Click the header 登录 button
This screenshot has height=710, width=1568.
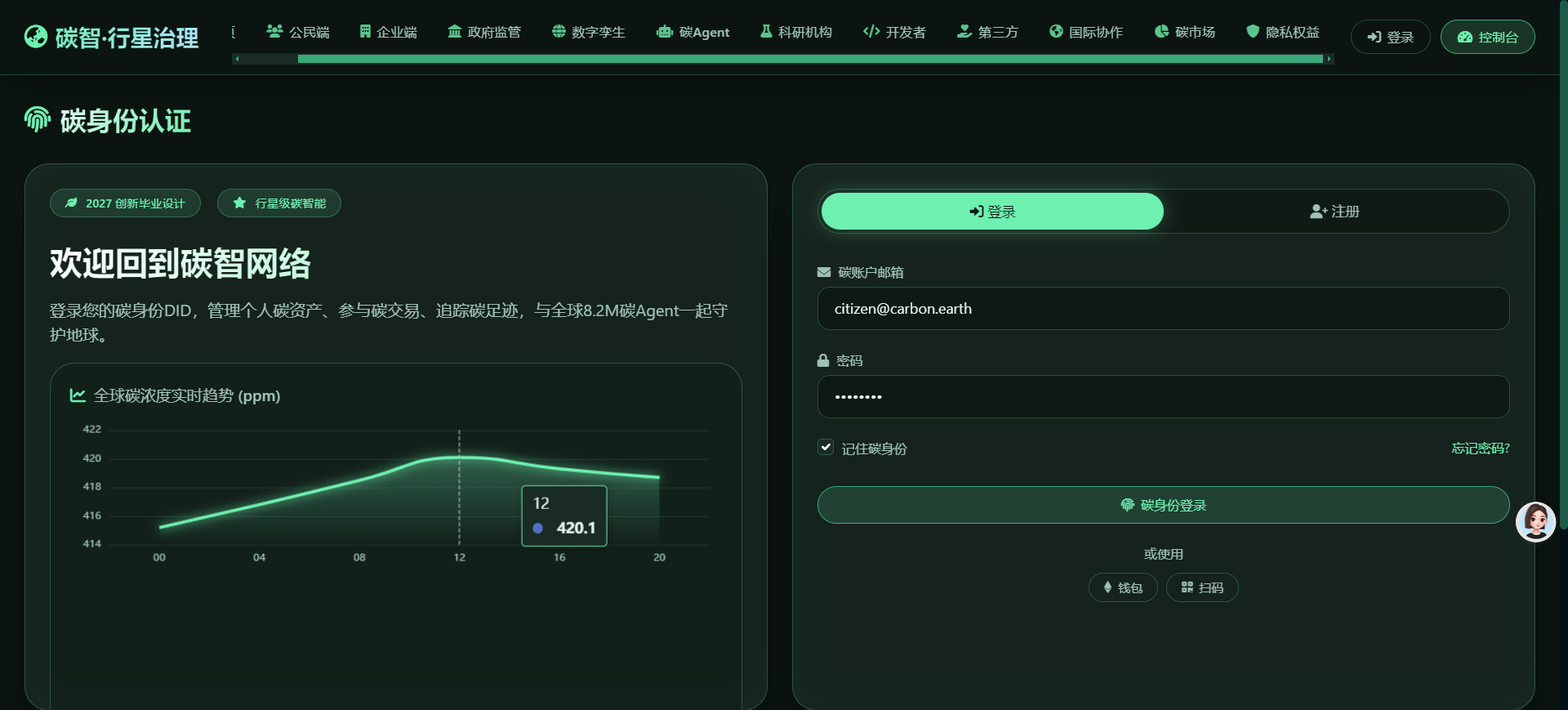(x=1390, y=37)
